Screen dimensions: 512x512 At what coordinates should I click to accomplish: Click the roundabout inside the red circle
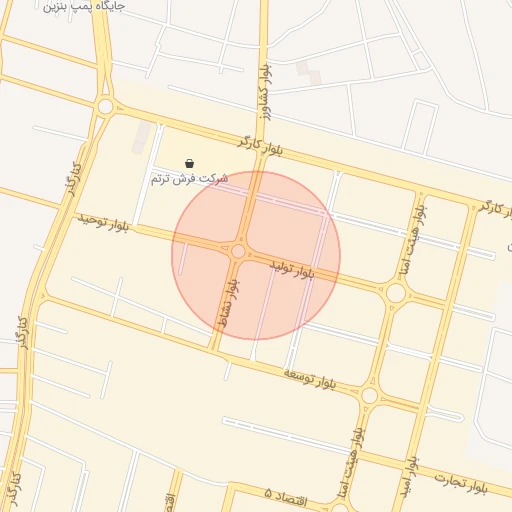[x=238, y=251]
